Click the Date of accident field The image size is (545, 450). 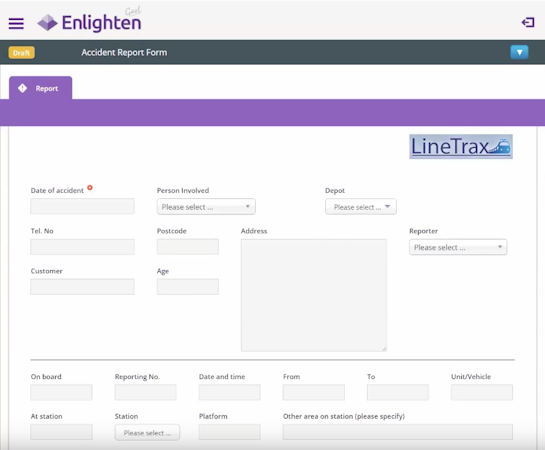point(82,206)
